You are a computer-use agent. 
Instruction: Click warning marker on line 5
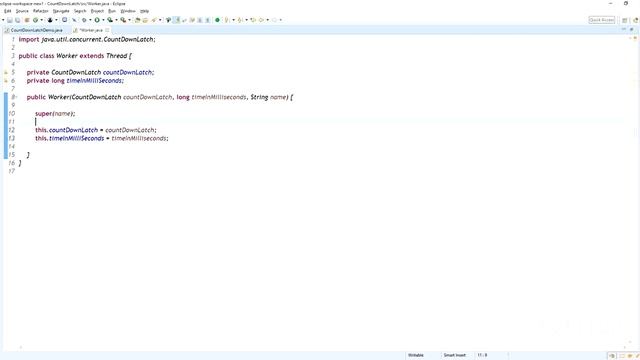tap(6, 72)
